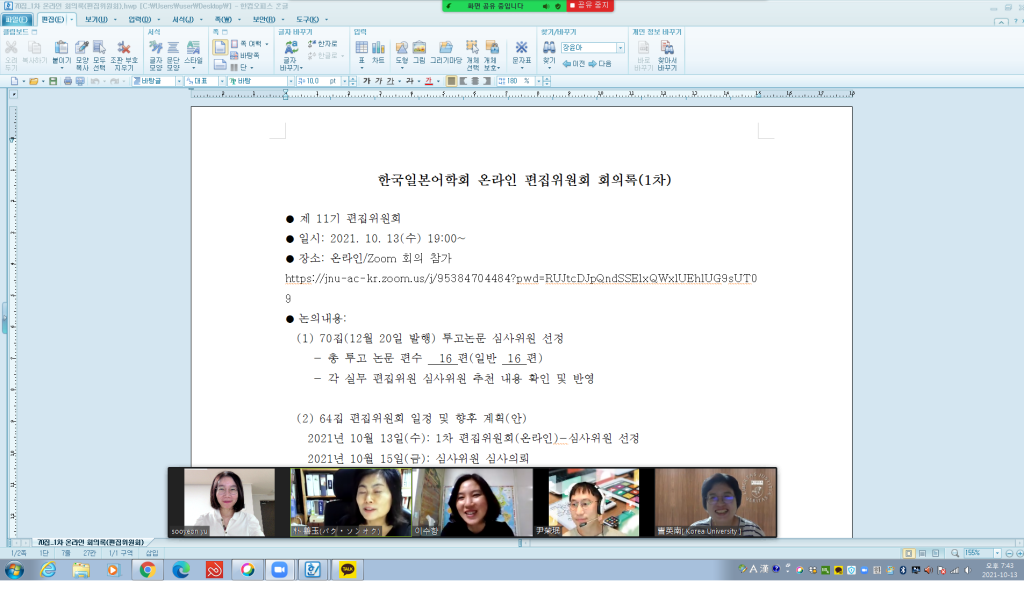
Task: Toggle italic (가) formatting
Action: pyautogui.click(x=378, y=82)
